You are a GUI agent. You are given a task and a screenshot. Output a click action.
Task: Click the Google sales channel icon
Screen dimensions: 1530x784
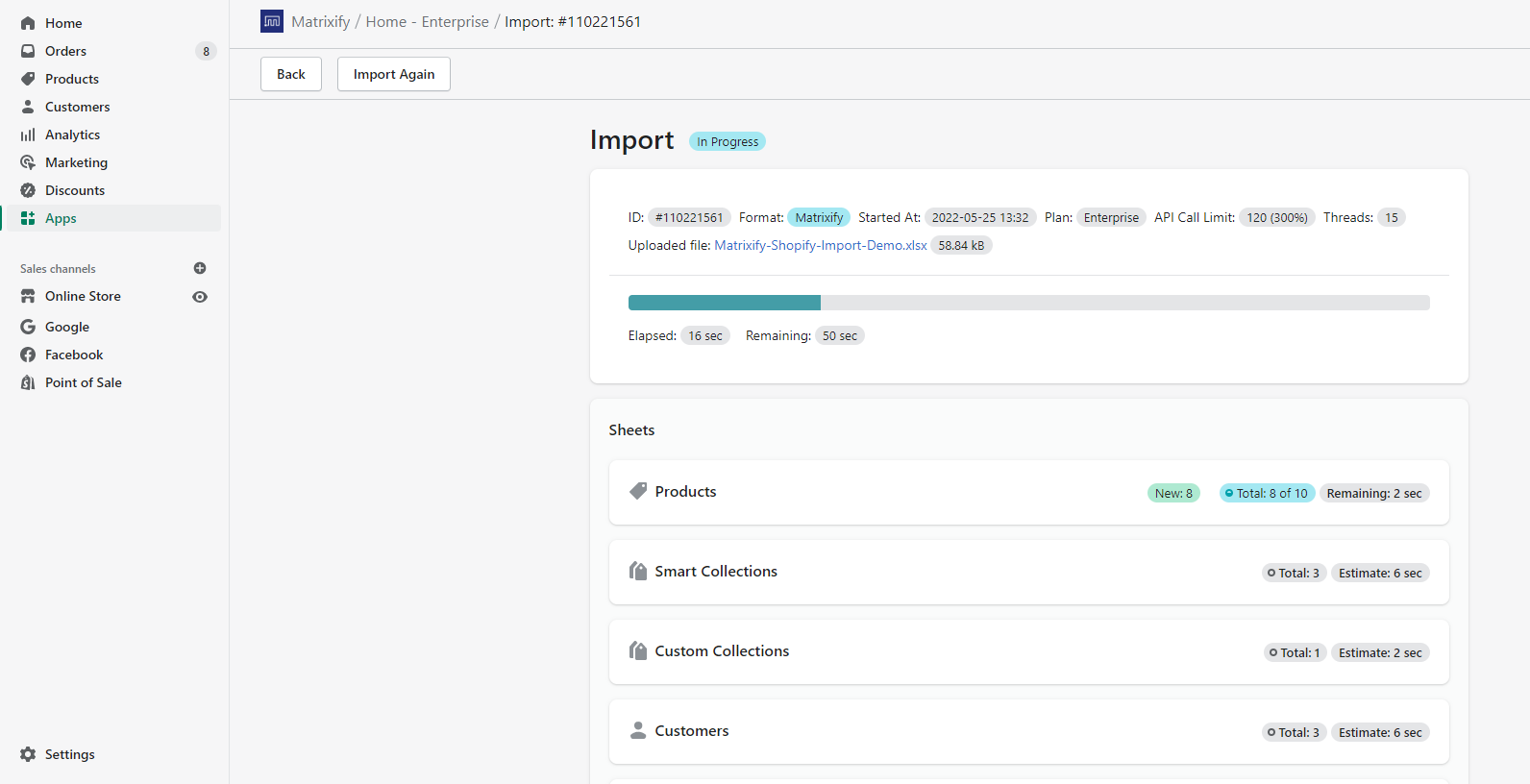(28, 327)
